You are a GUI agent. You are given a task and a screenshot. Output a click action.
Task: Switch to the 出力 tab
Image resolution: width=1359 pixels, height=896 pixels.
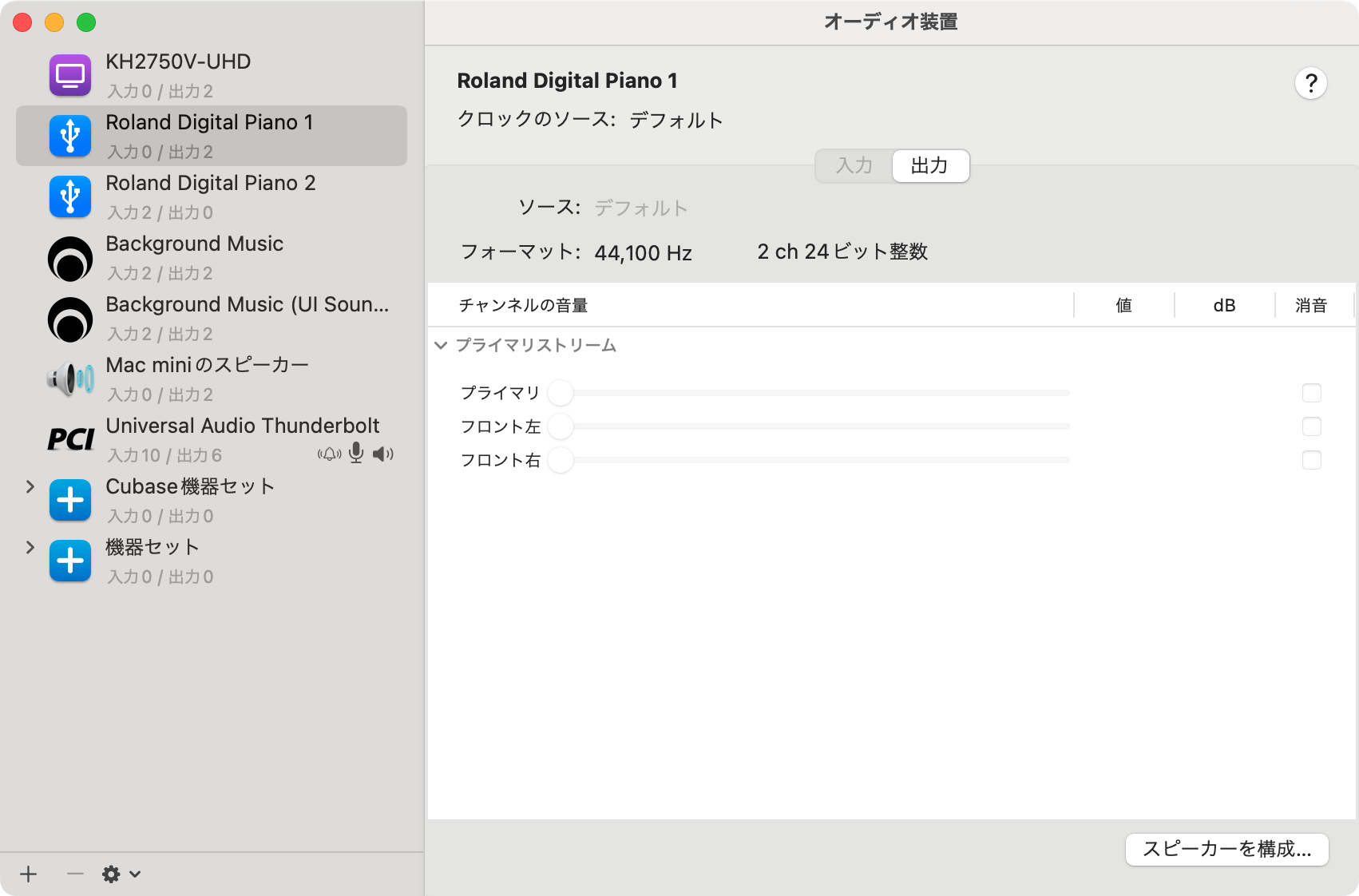pyautogui.click(x=930, y=166)
